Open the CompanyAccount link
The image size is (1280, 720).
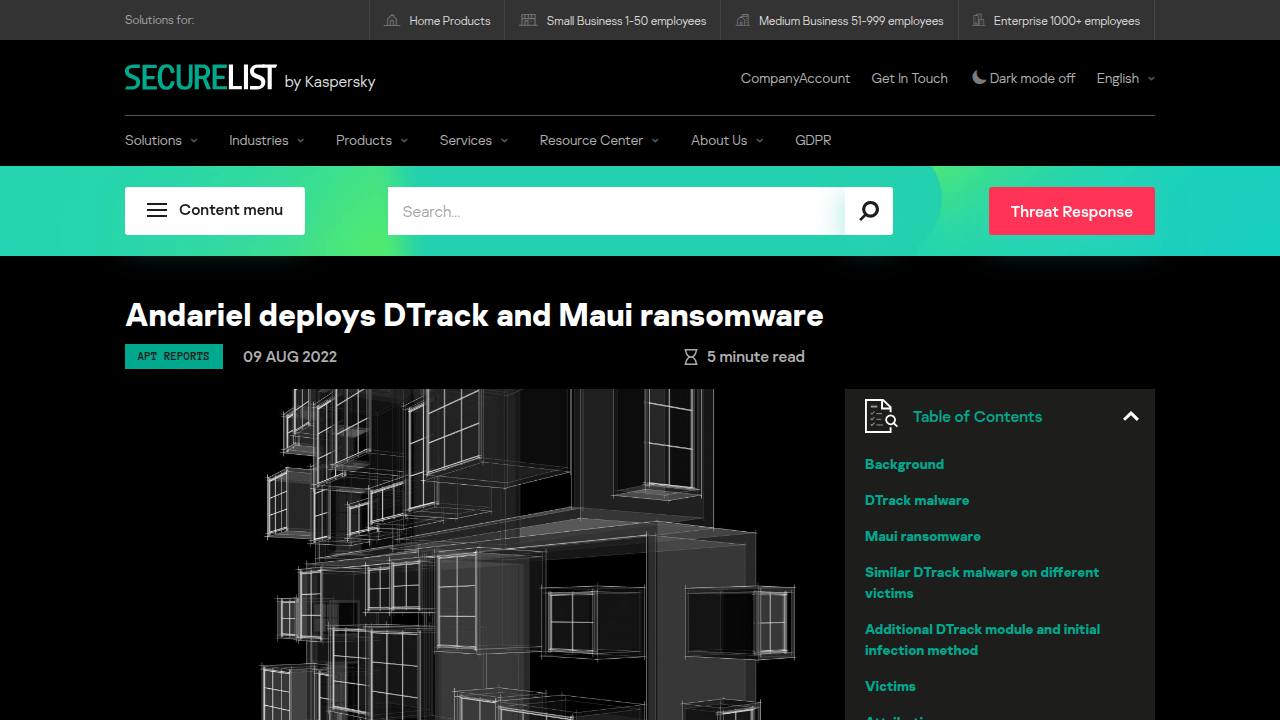(x=795, y=78)
